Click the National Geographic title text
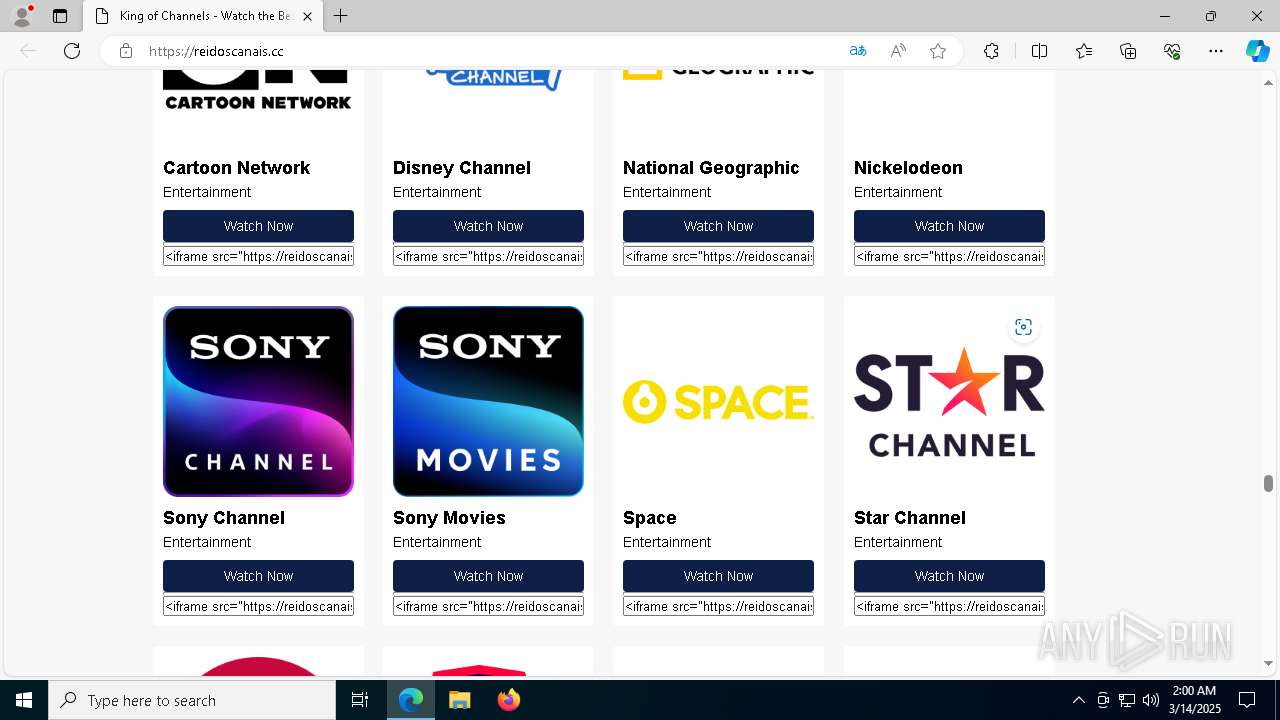 tap(711, 168)
